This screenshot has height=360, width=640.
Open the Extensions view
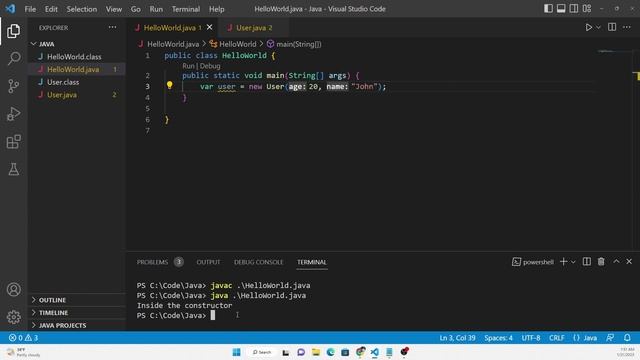[13, 142]
